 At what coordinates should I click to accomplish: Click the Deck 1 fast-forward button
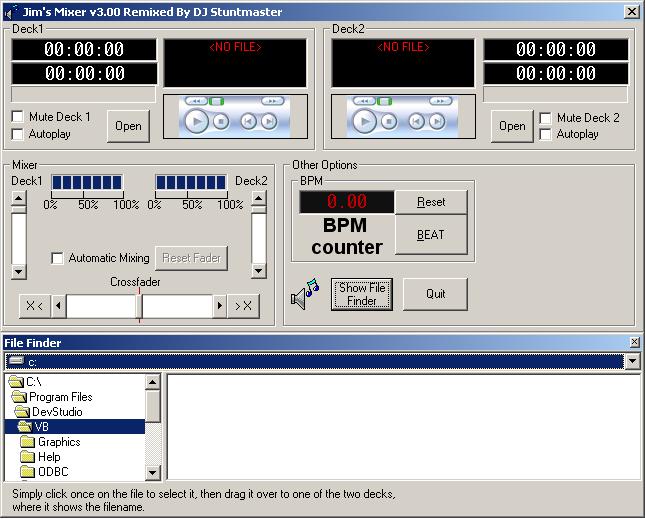coord(271,101)
